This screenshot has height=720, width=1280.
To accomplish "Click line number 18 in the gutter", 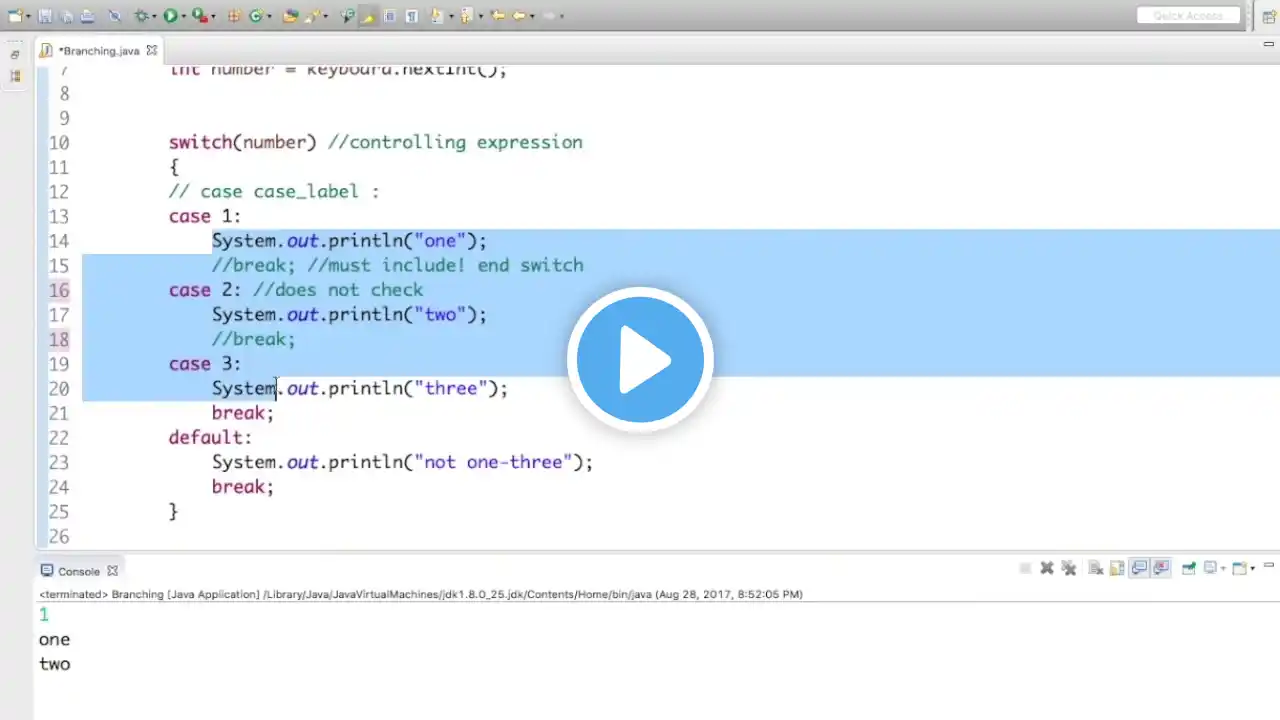I will 59,339.
